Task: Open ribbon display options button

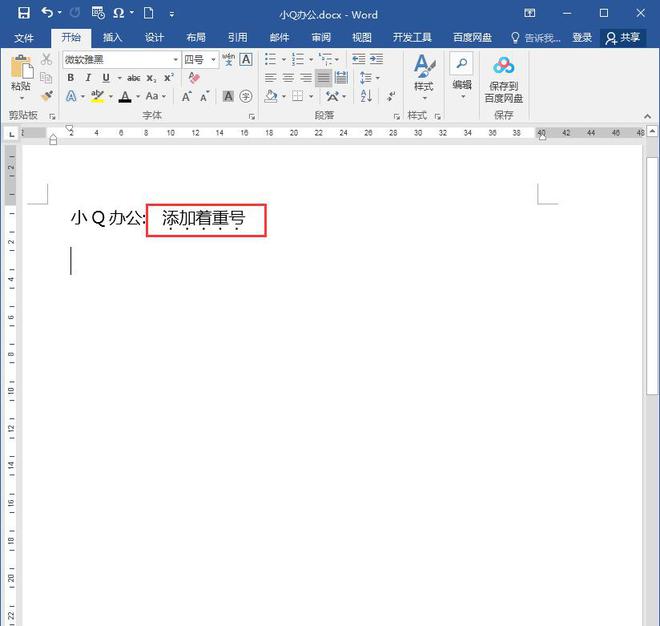Action: click(x=530, y=13)
